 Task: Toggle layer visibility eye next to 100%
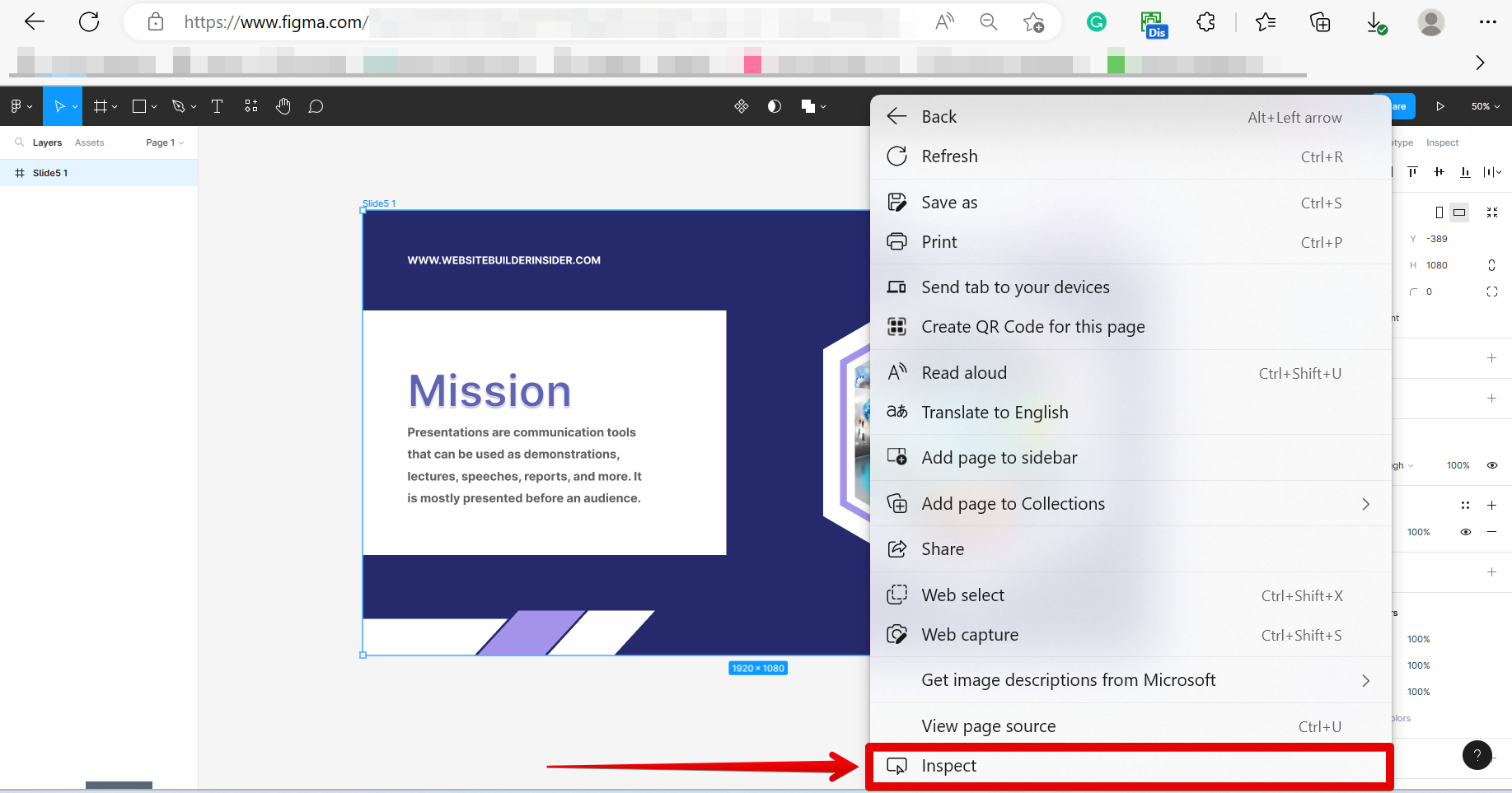point(1491,465)
